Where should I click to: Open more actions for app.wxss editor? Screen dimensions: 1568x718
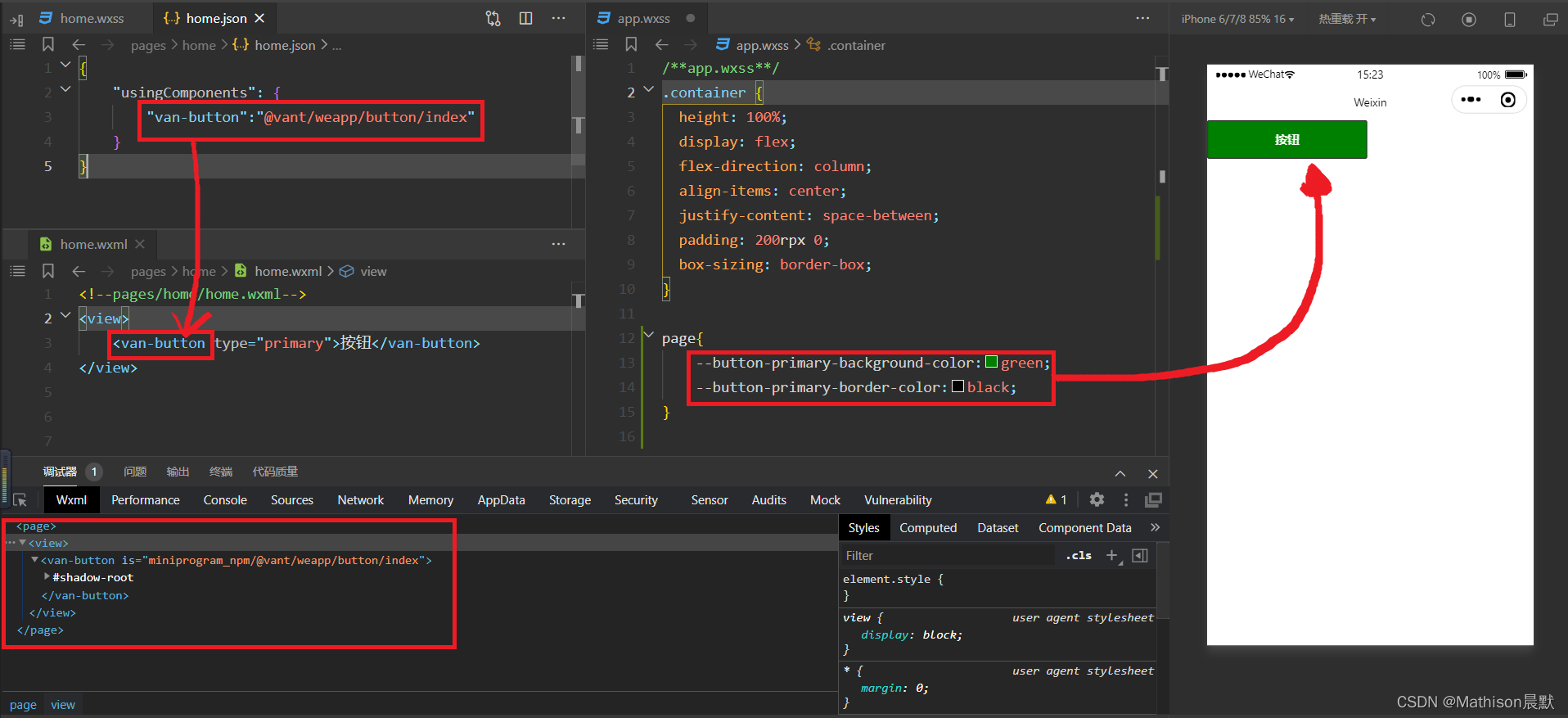tap(1142, 18)
